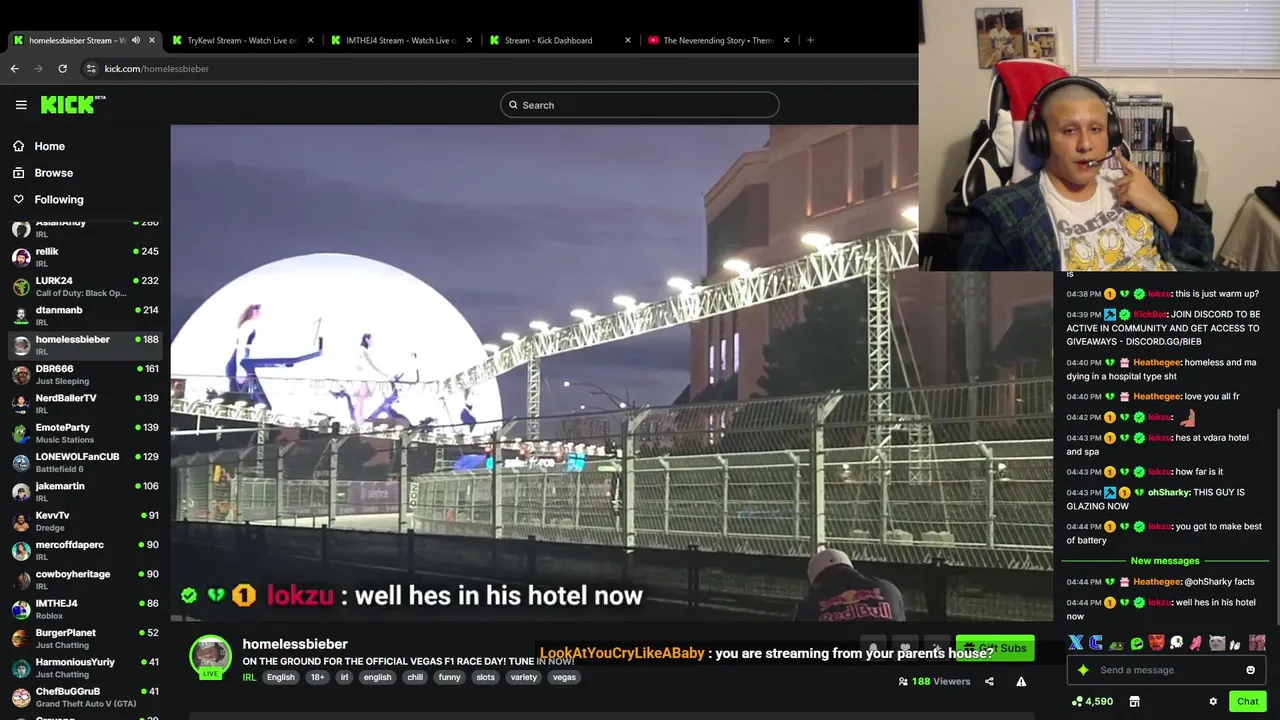This screenshot has width=1280, height=720.
Task: Click the 18+ tag
Action: coord(317,677)
